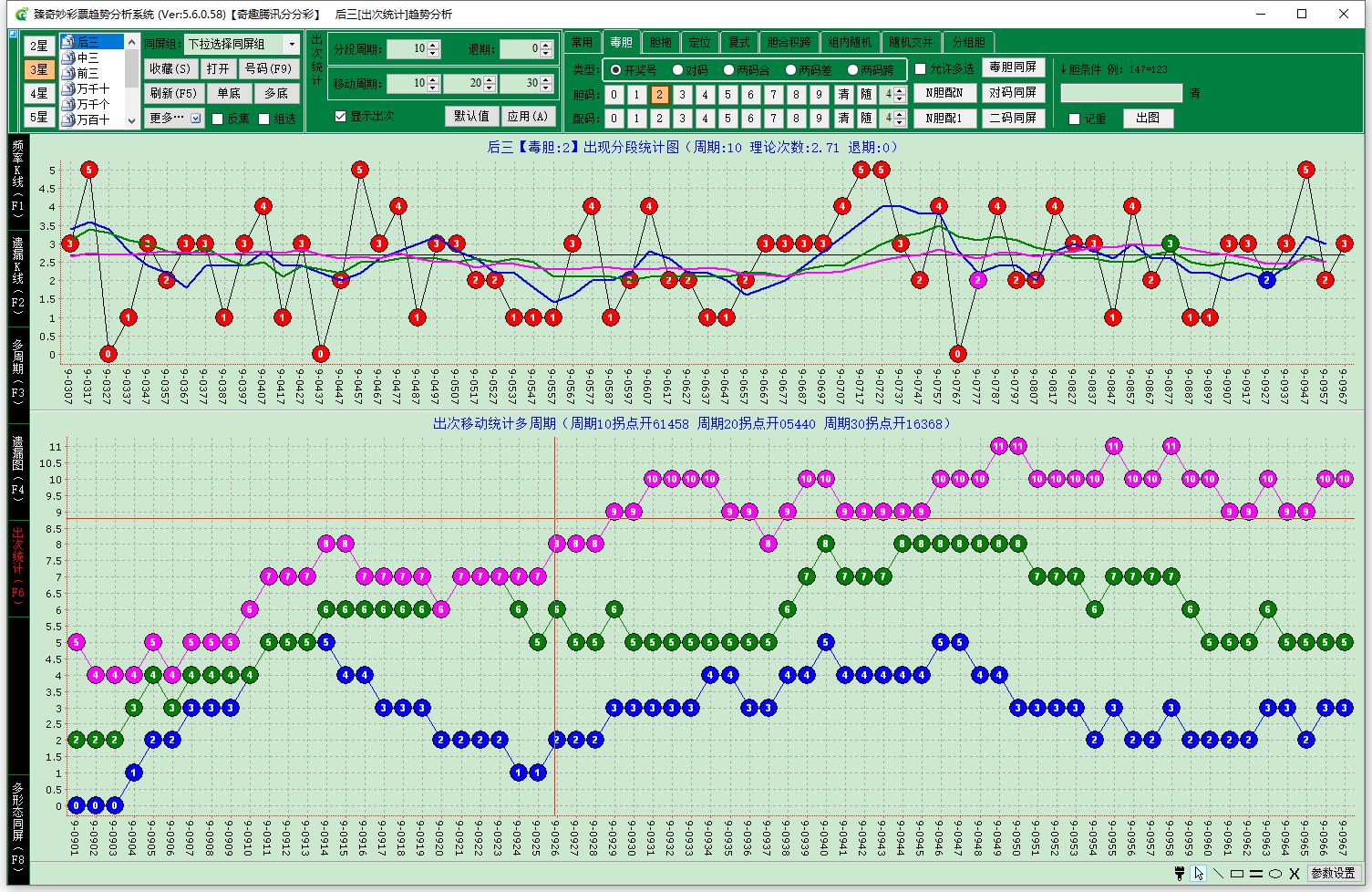Uncheck the 显示出次 checkbox
The height and width of the screenshot is (892, 1372).
coord(341,116)
